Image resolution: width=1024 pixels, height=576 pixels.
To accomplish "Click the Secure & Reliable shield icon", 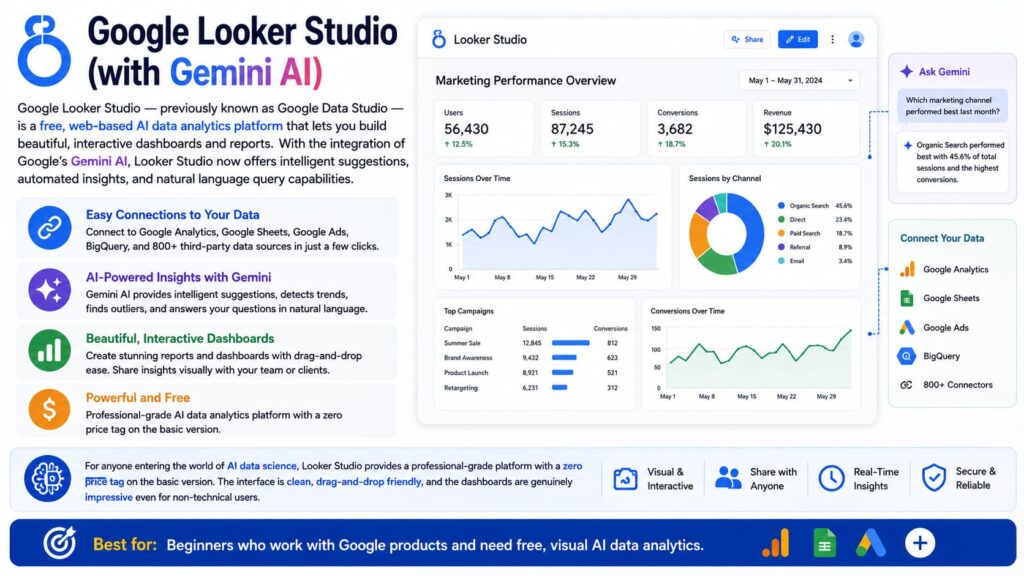I will [934, 478].
